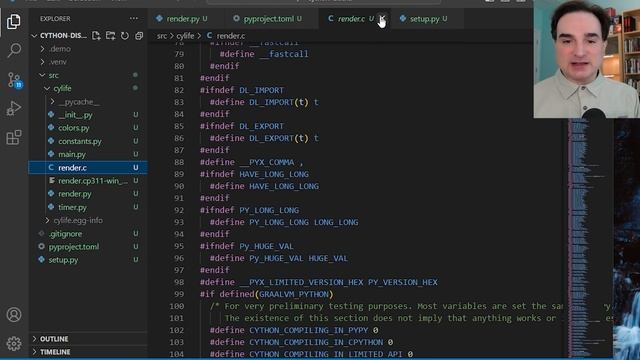Collapse all folders in Explorer
The height and width of the screenshot is (360, 640).
coord(139,36)
